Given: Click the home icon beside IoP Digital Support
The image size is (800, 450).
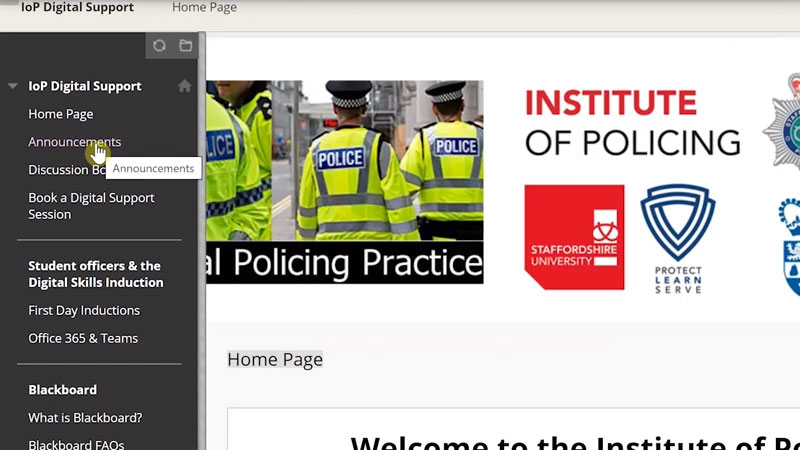Looking at the screenshot, I should pyautogui.click(x=184, y=86).
